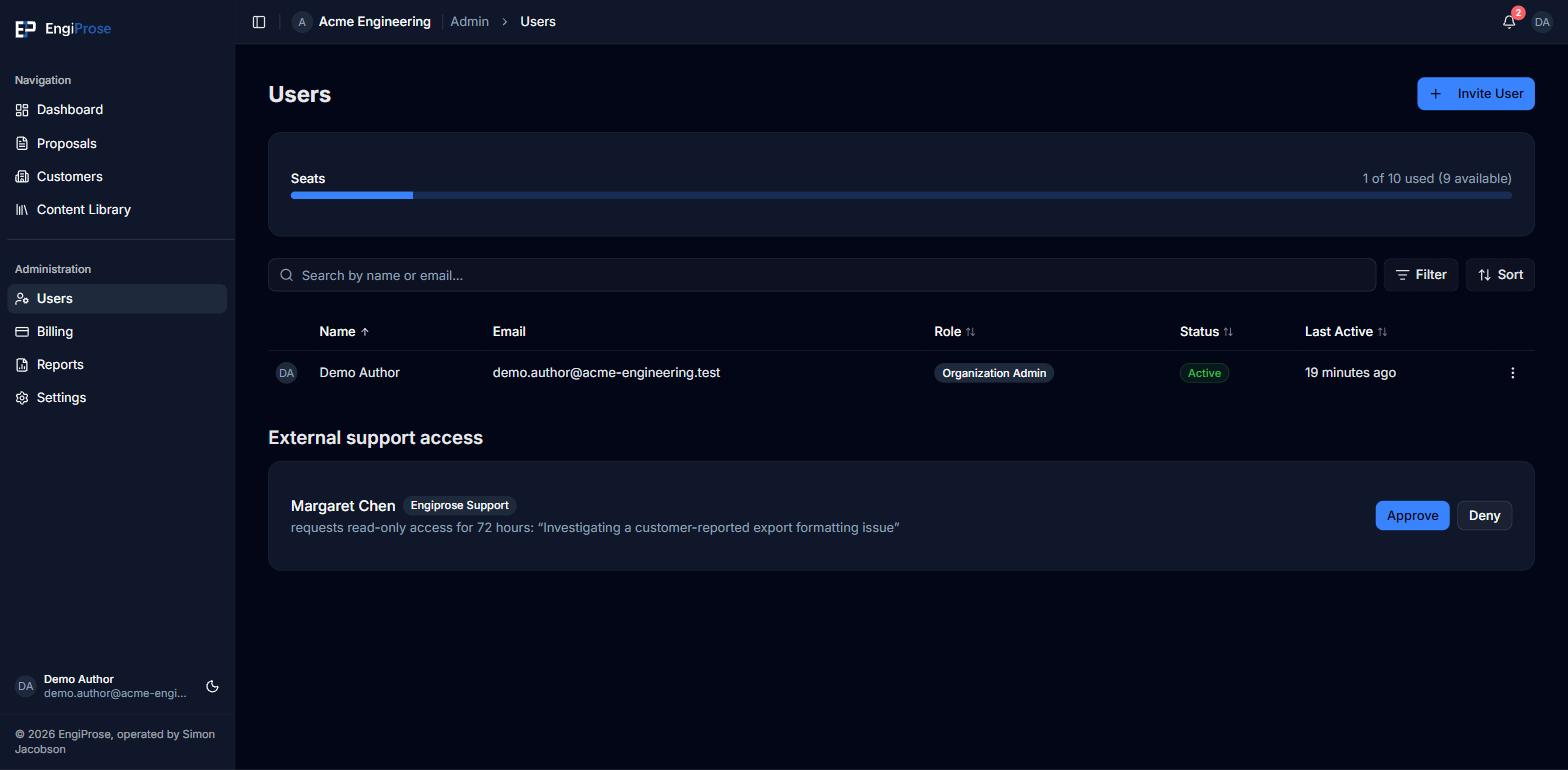Click the DA avatar in Demo Author row
The height and width of the screenshot is (770, 1568).
287,373
